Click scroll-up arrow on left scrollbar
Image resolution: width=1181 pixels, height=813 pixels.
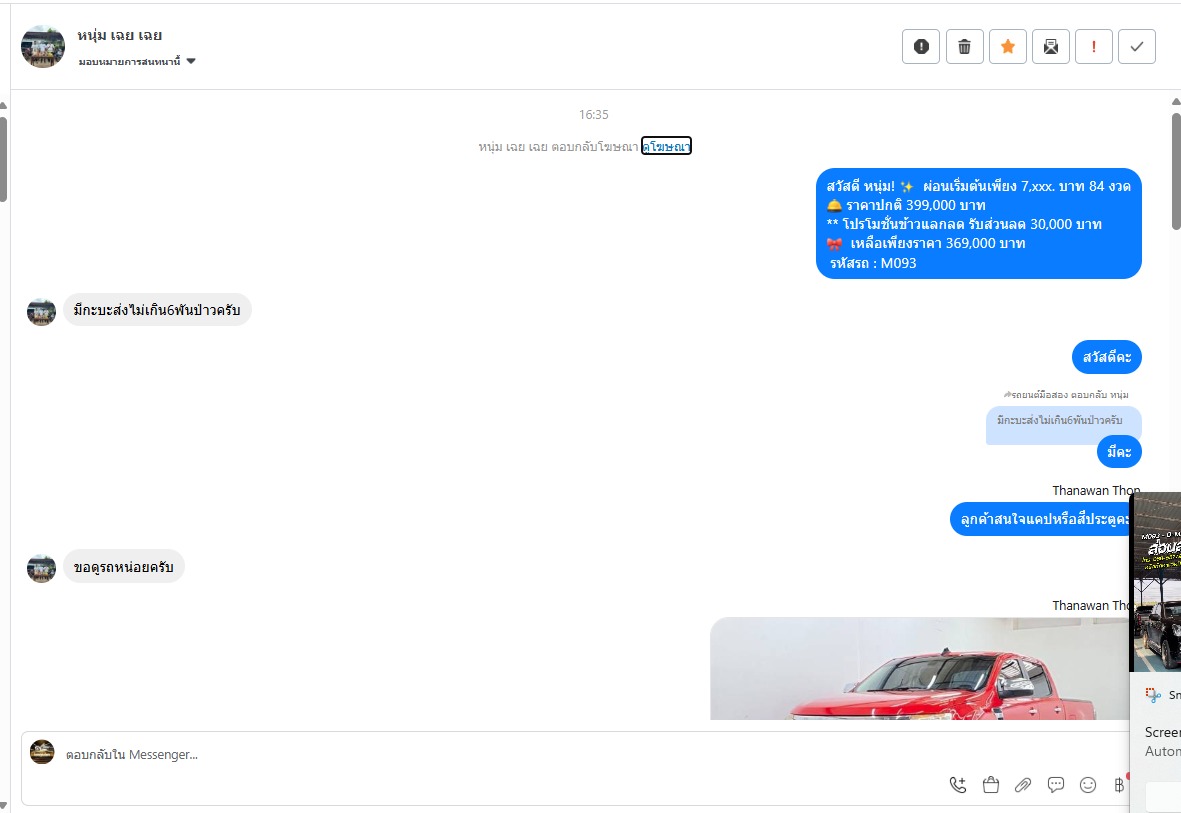3,105
